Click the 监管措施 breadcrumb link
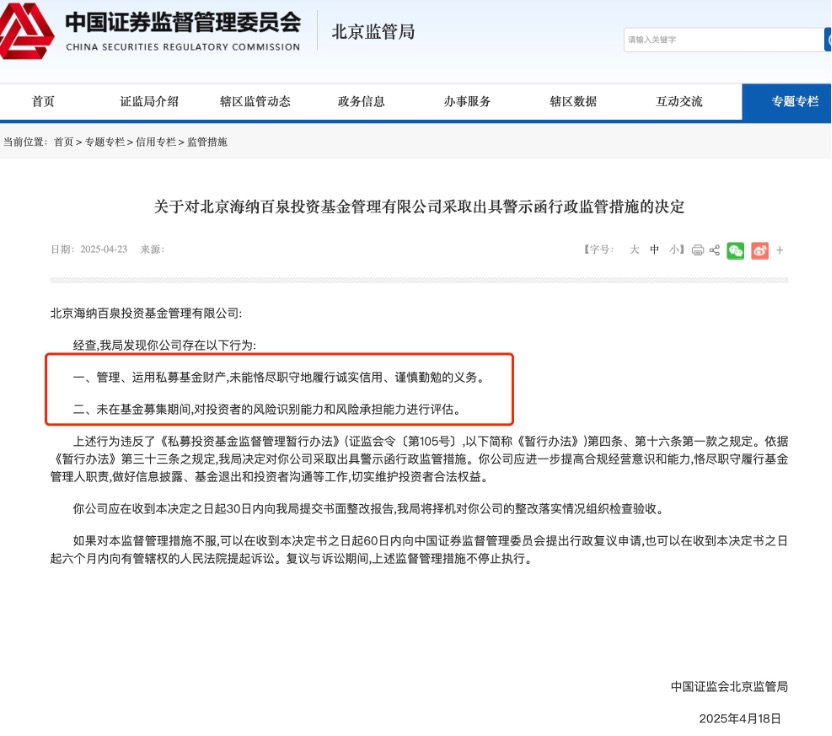The height and width of the screenshot is (736, 832). point(207,142)
